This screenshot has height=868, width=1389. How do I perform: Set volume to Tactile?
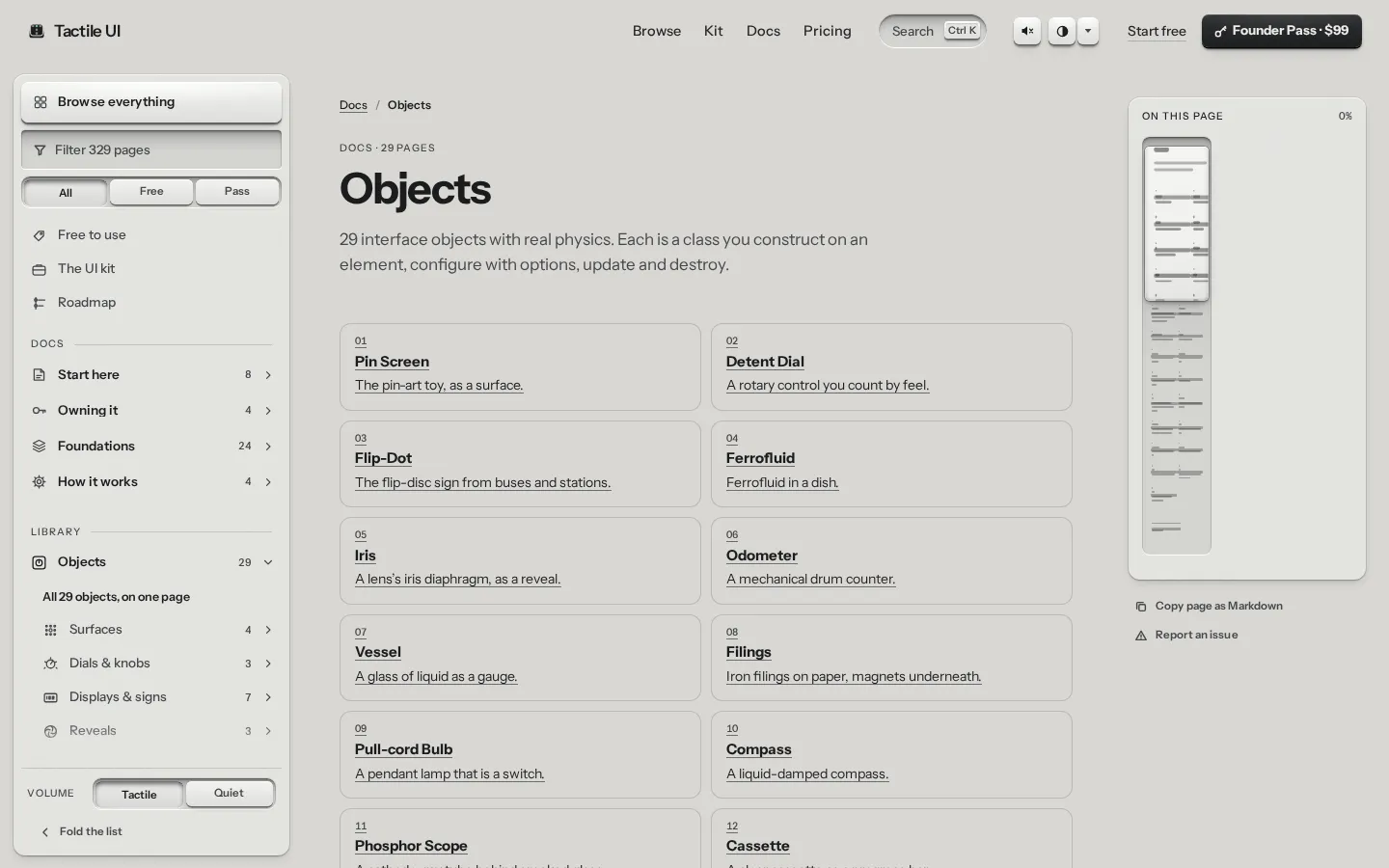tap(139, 794)
